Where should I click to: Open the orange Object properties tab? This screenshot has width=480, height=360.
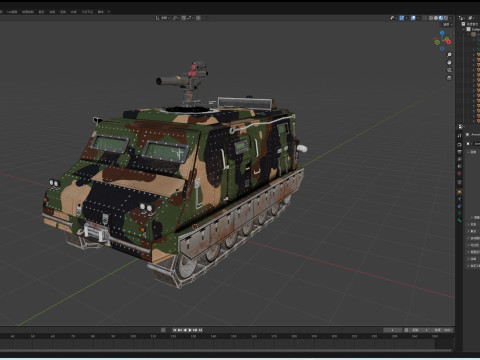[460, 192]
